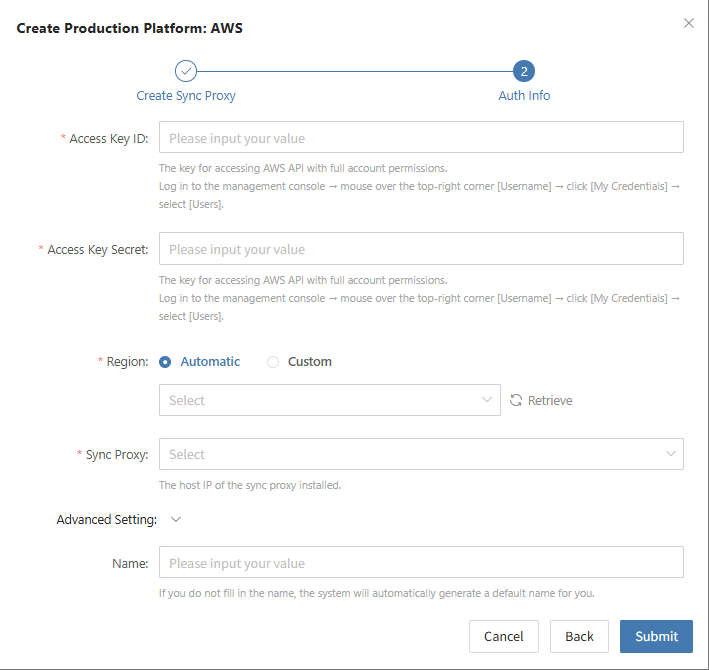
Task: Click the Sync Proxy dropdown chevron icon
Action: (x=671, y=453)
